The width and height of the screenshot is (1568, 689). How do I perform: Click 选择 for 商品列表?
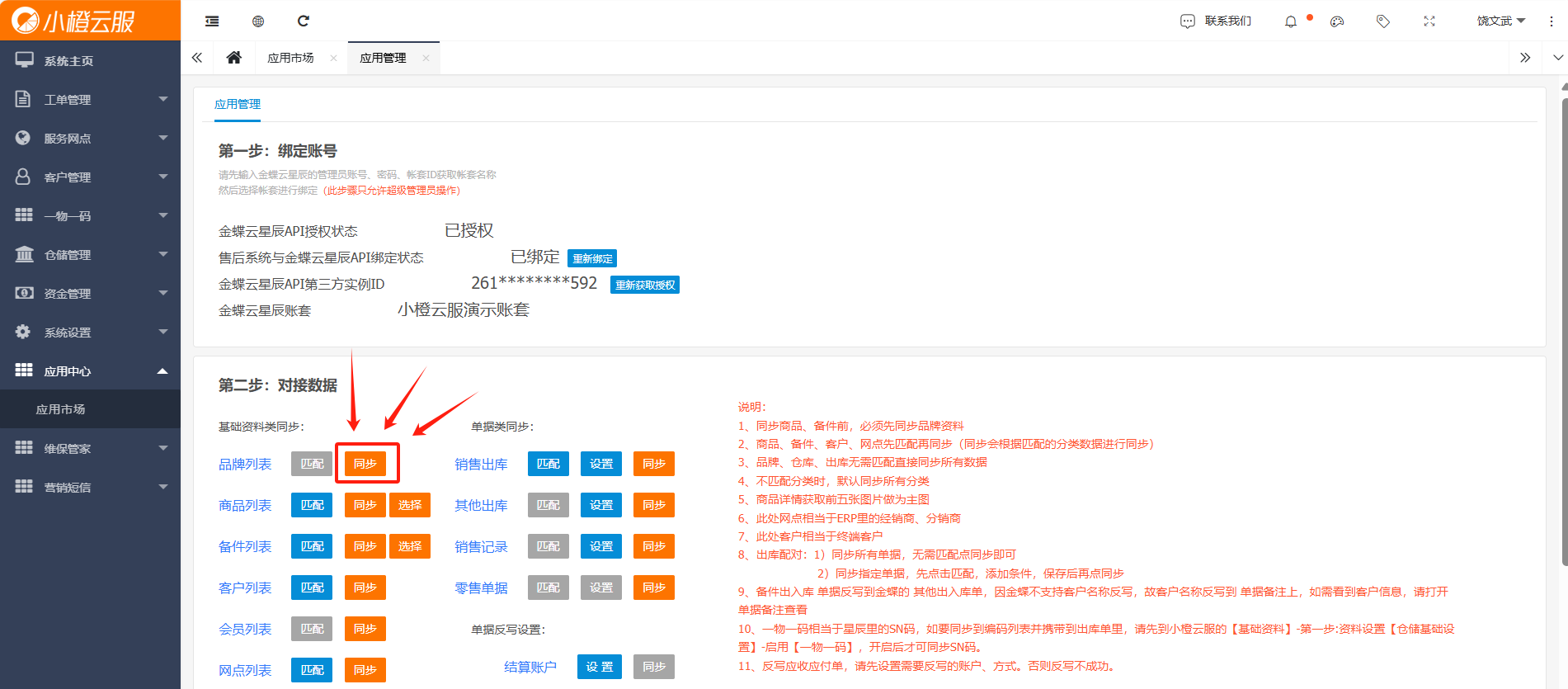tap(410, 505)
